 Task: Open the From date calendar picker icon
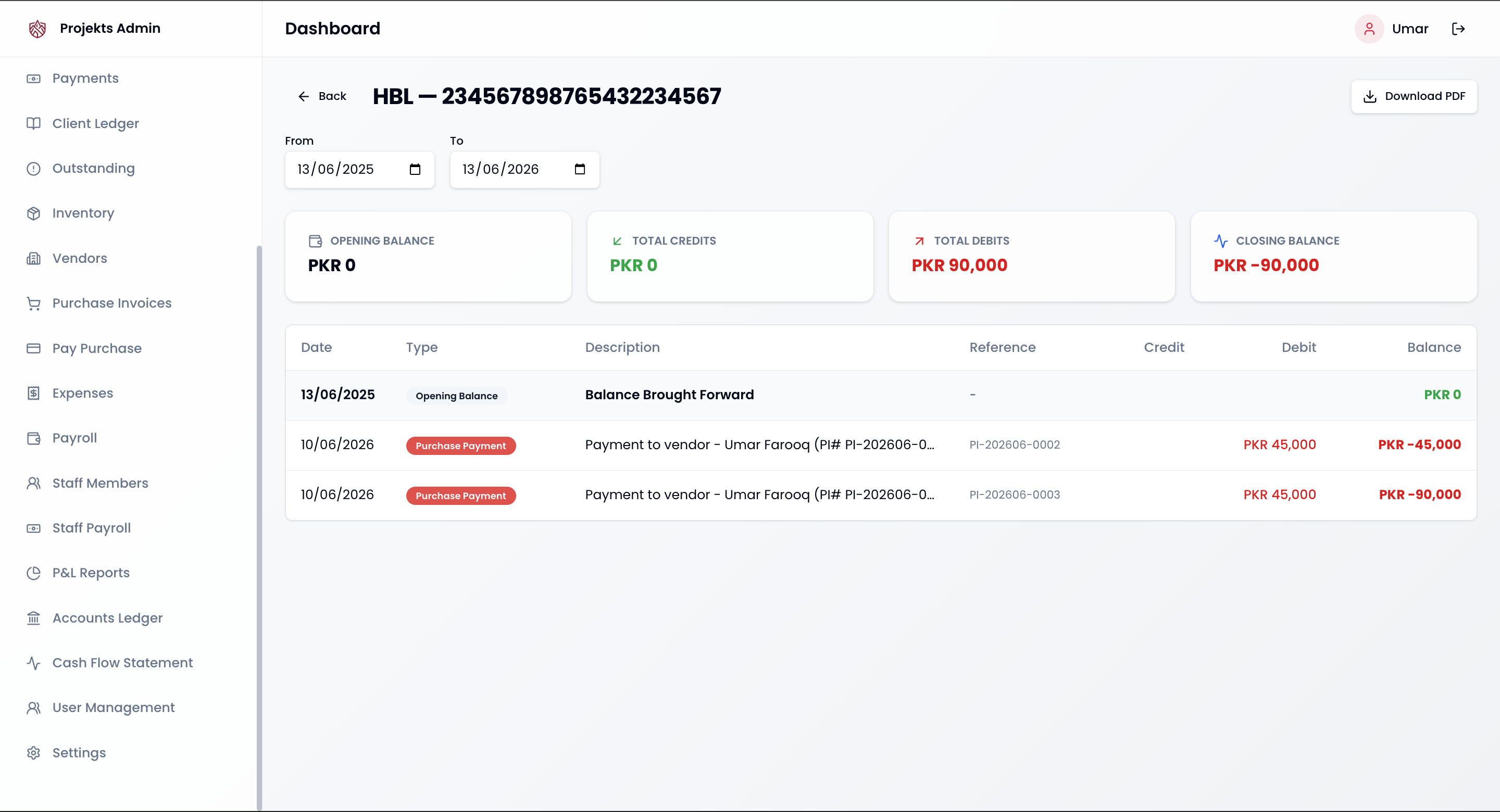pyautogui.click(x=415, y=169)
